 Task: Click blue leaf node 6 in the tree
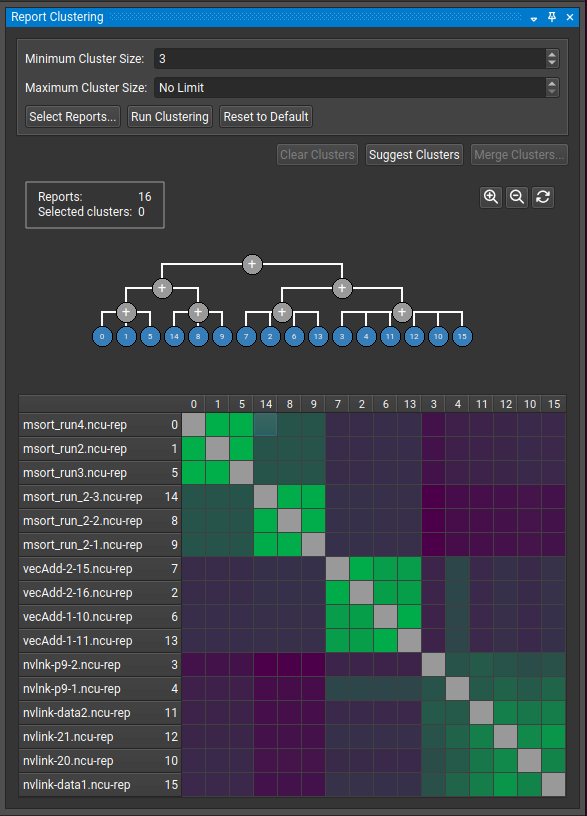(294, 336)
